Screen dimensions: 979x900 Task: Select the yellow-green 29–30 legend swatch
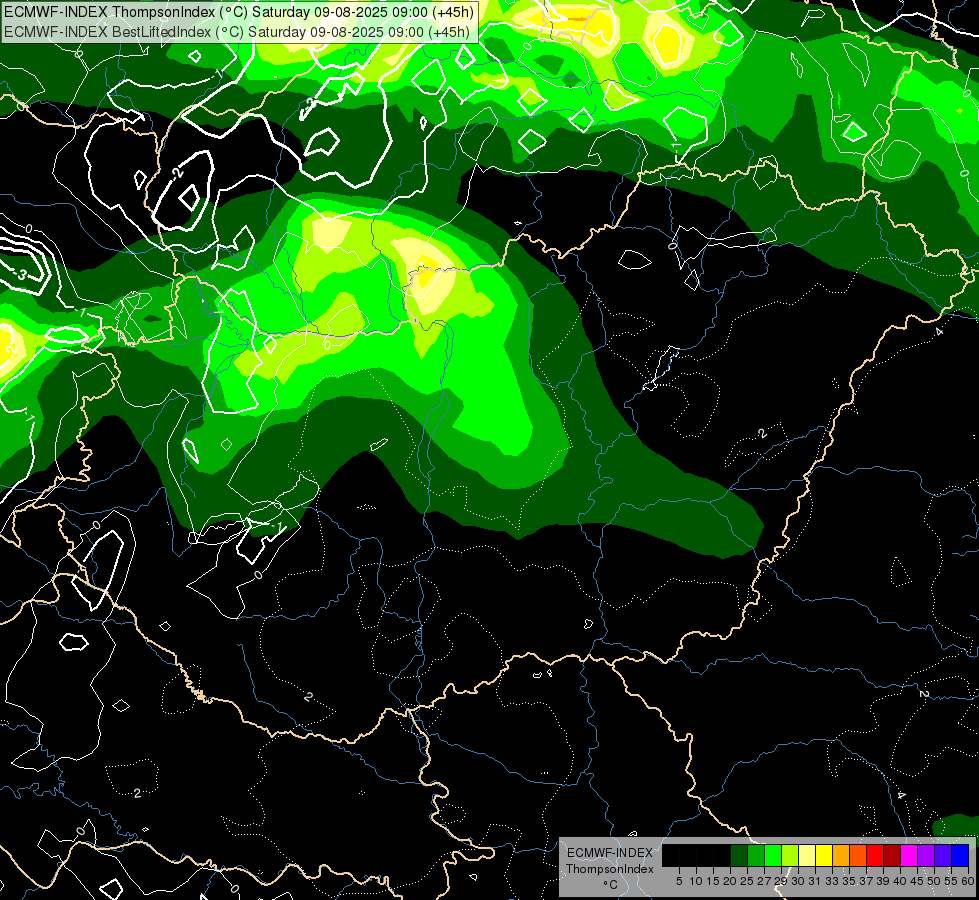click(790, 855)
